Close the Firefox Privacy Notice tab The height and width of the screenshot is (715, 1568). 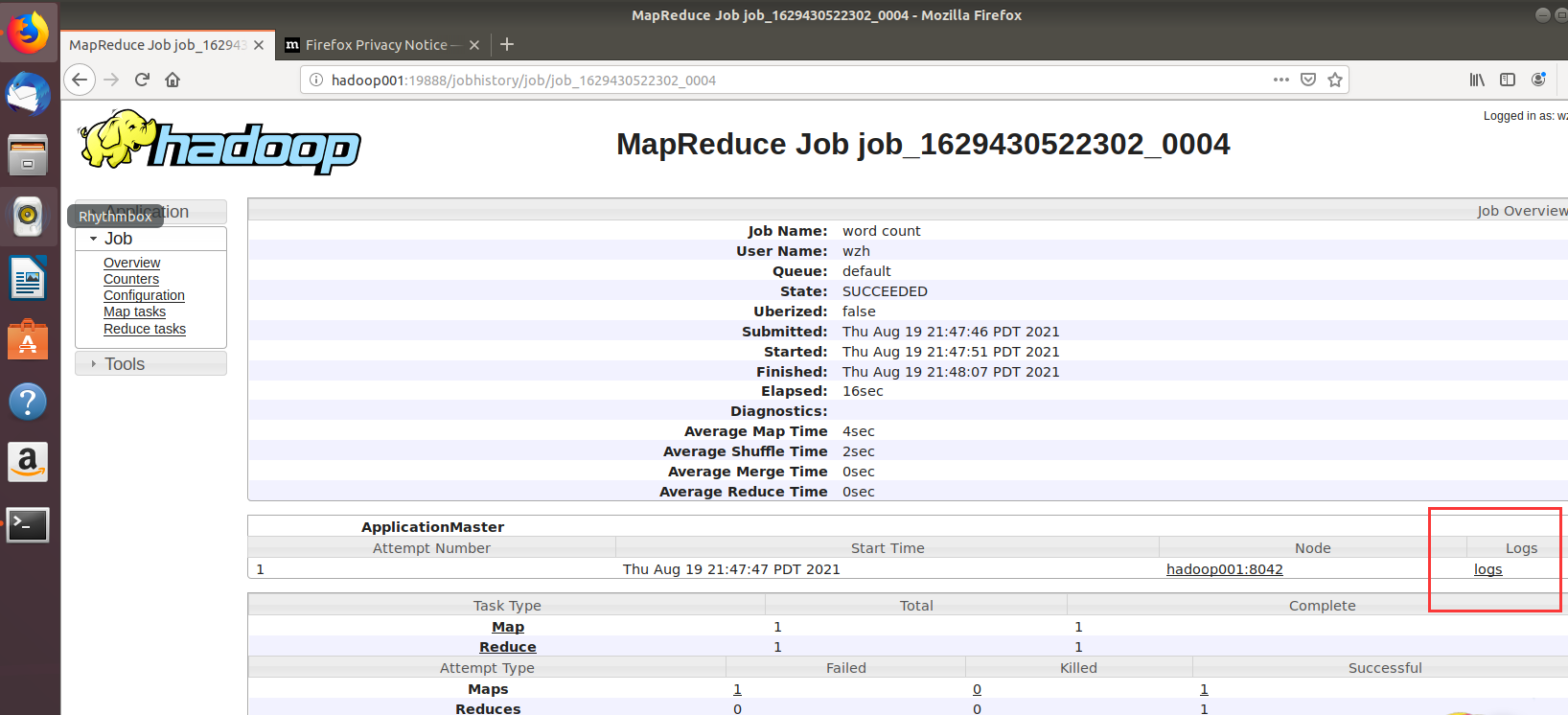[474, 45]
